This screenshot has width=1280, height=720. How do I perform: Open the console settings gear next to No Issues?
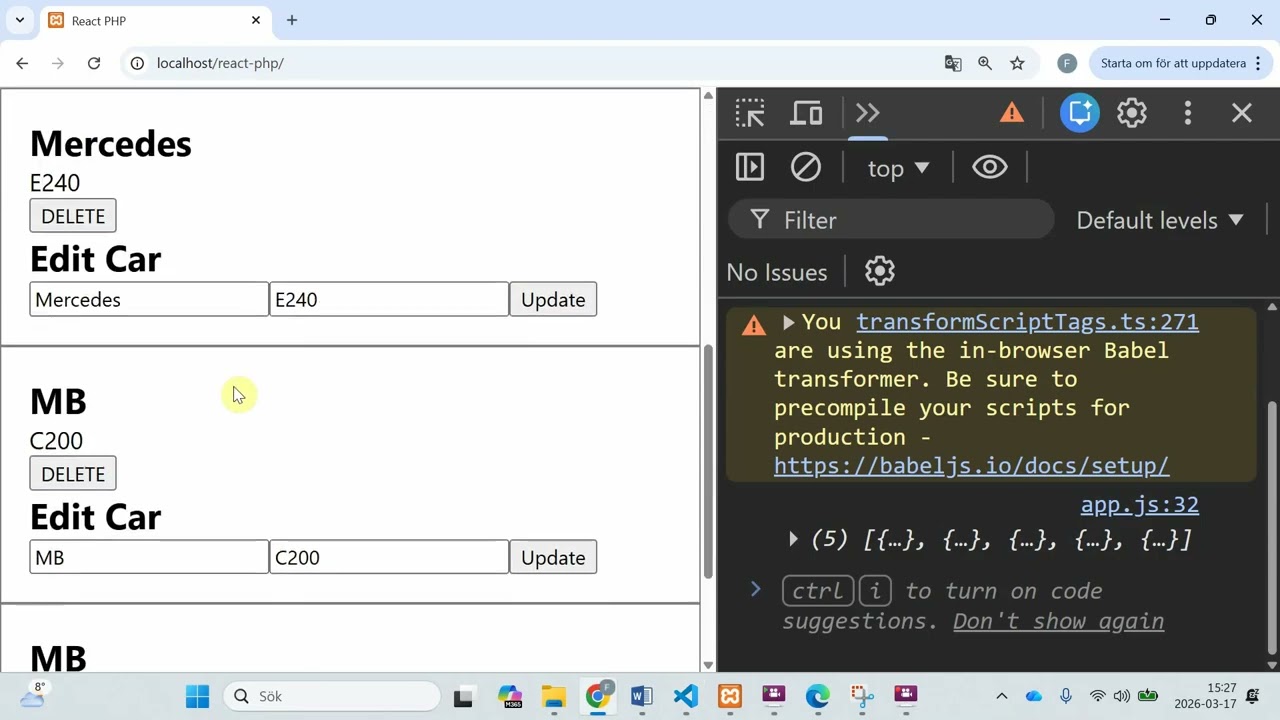(x=880, y=271)
